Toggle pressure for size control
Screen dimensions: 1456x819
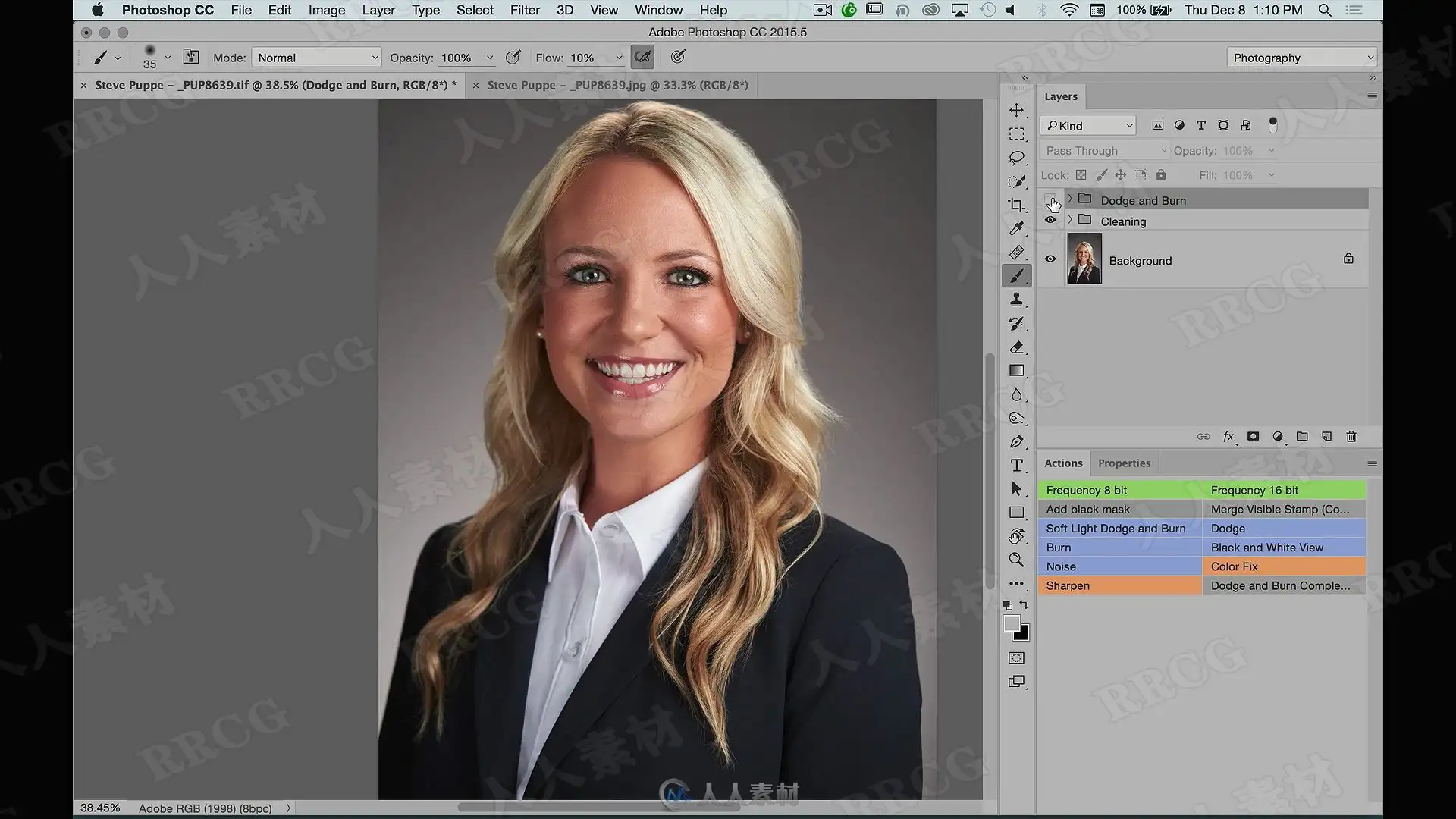678,57
